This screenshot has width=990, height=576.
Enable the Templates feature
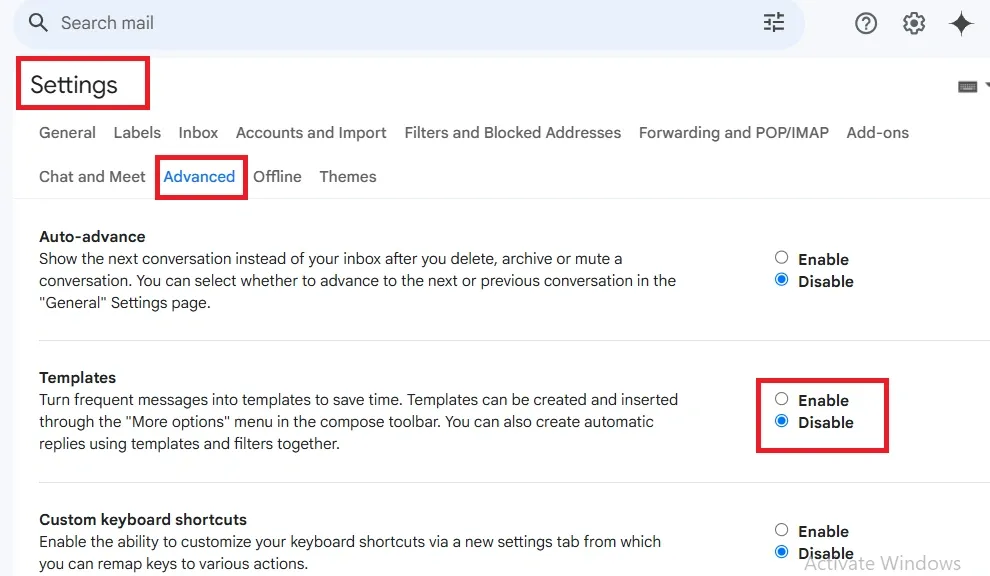[x=782, y=400]
